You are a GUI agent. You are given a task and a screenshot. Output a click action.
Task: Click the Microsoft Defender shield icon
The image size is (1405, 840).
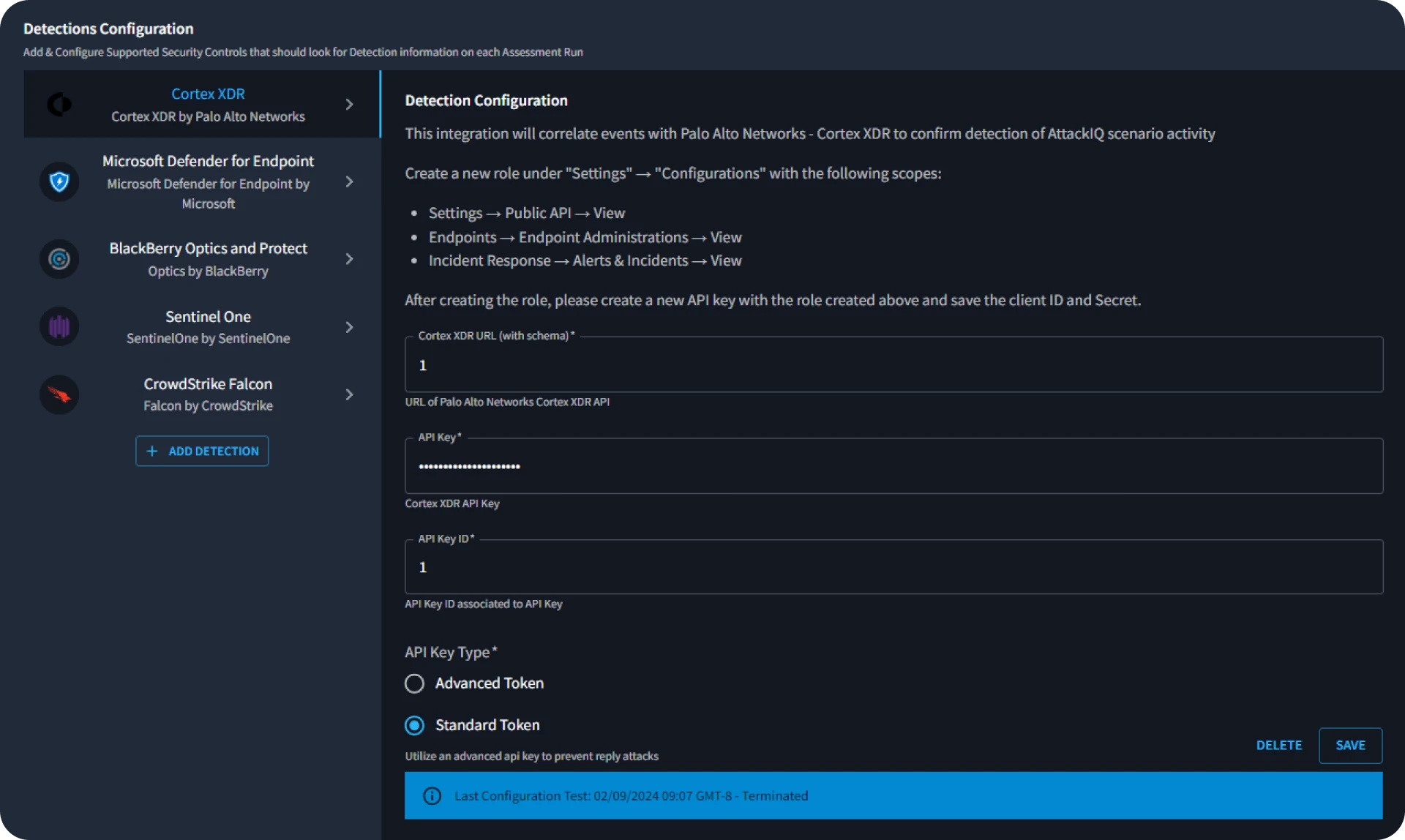click(59, 181)
